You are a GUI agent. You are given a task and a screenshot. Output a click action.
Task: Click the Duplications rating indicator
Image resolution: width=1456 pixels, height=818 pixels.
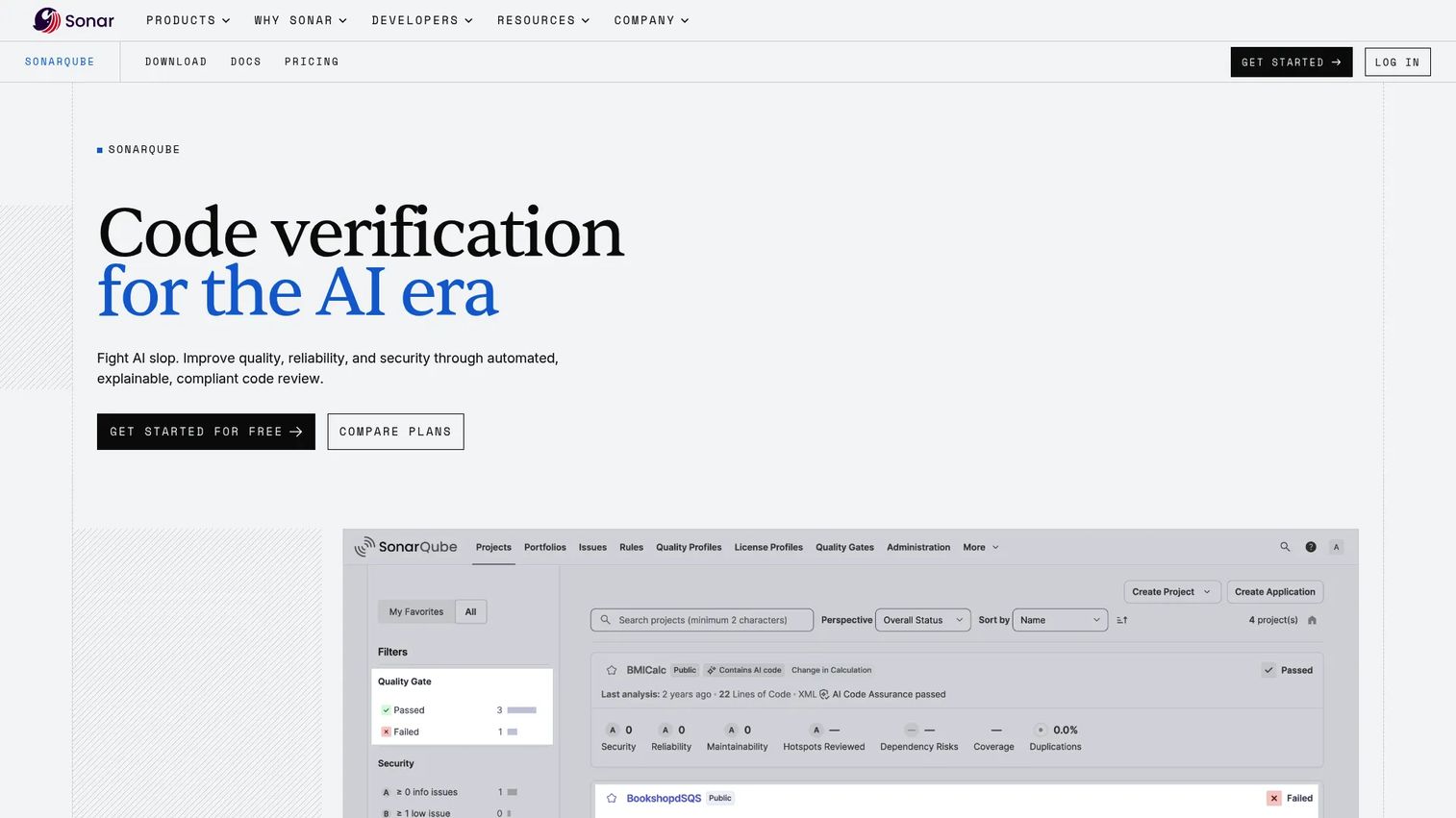click(x=1041, y=730)
